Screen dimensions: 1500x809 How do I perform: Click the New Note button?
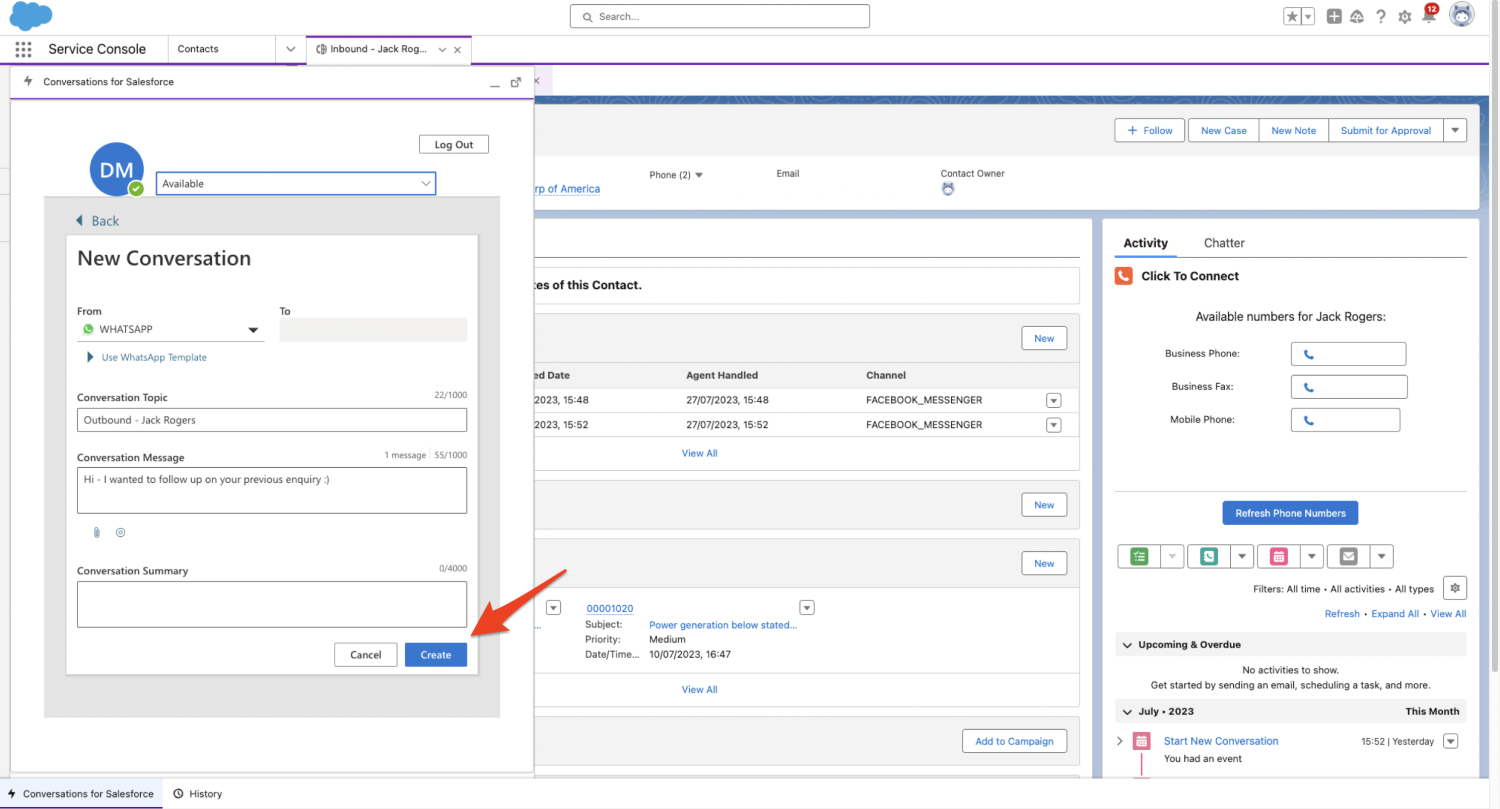[1294, 130]
